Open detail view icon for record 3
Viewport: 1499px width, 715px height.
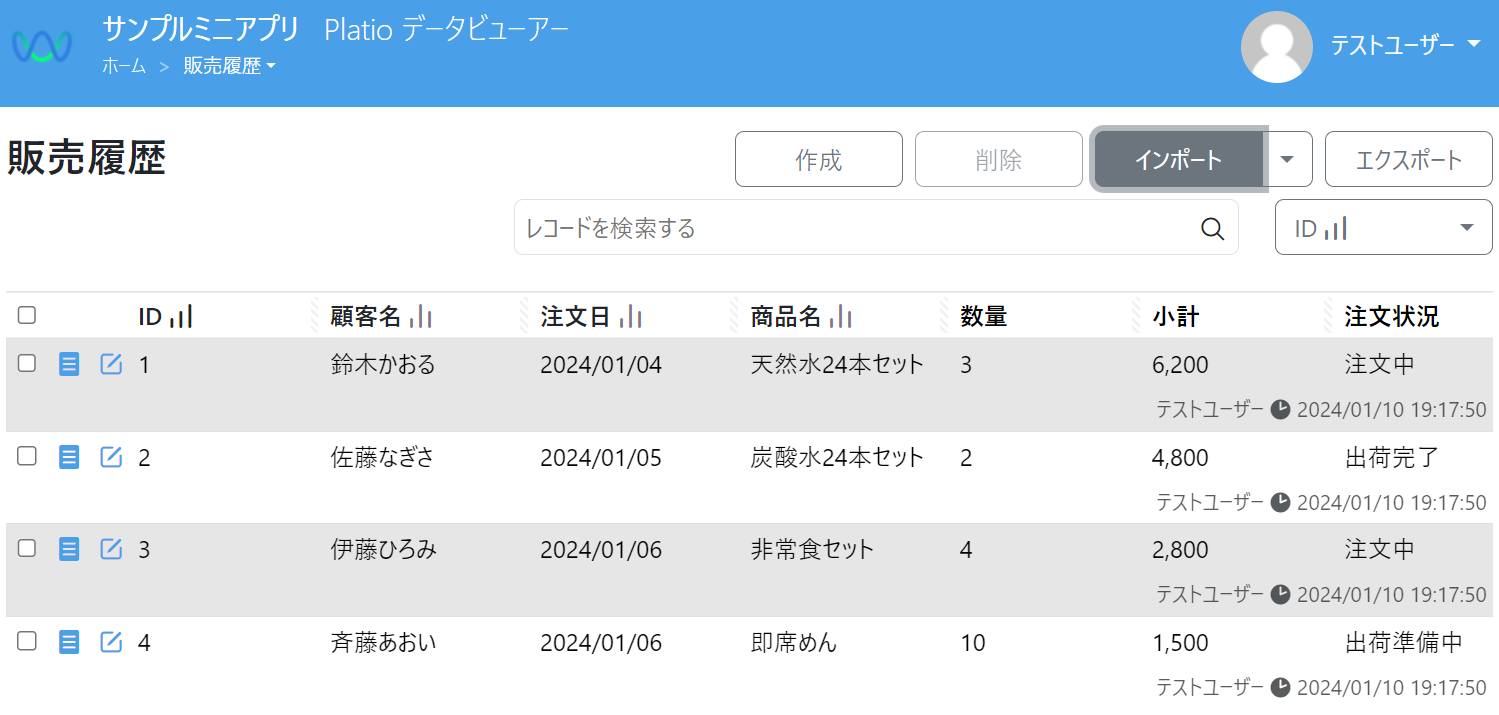tap(69, 549)
